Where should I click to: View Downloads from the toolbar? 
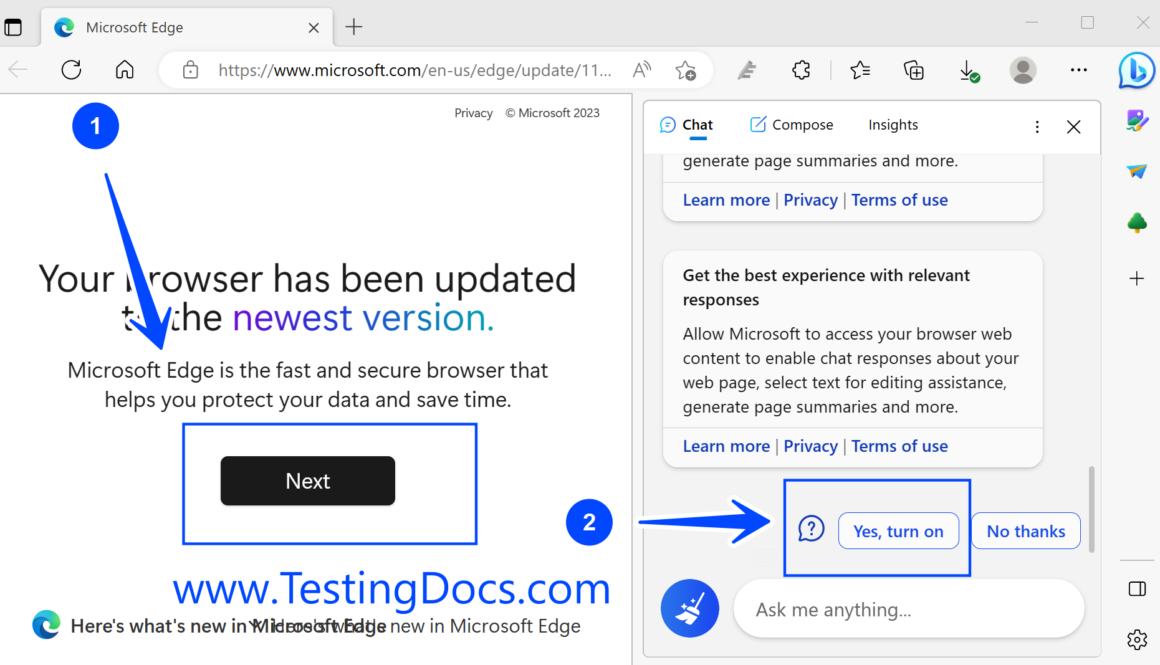pyautogui.click(x=969, y=70)
